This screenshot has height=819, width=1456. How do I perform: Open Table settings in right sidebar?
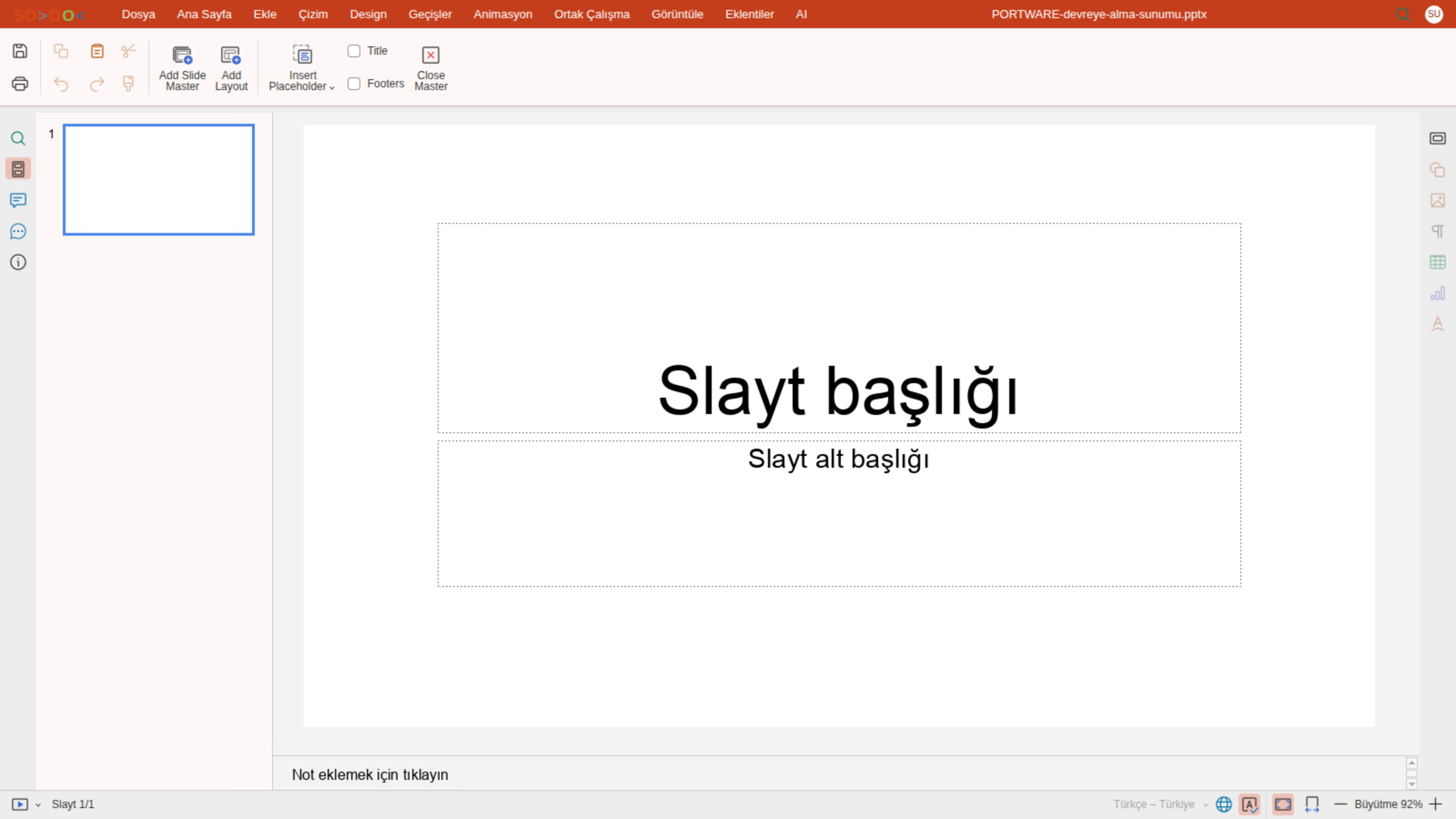[x=1437, y=262]
